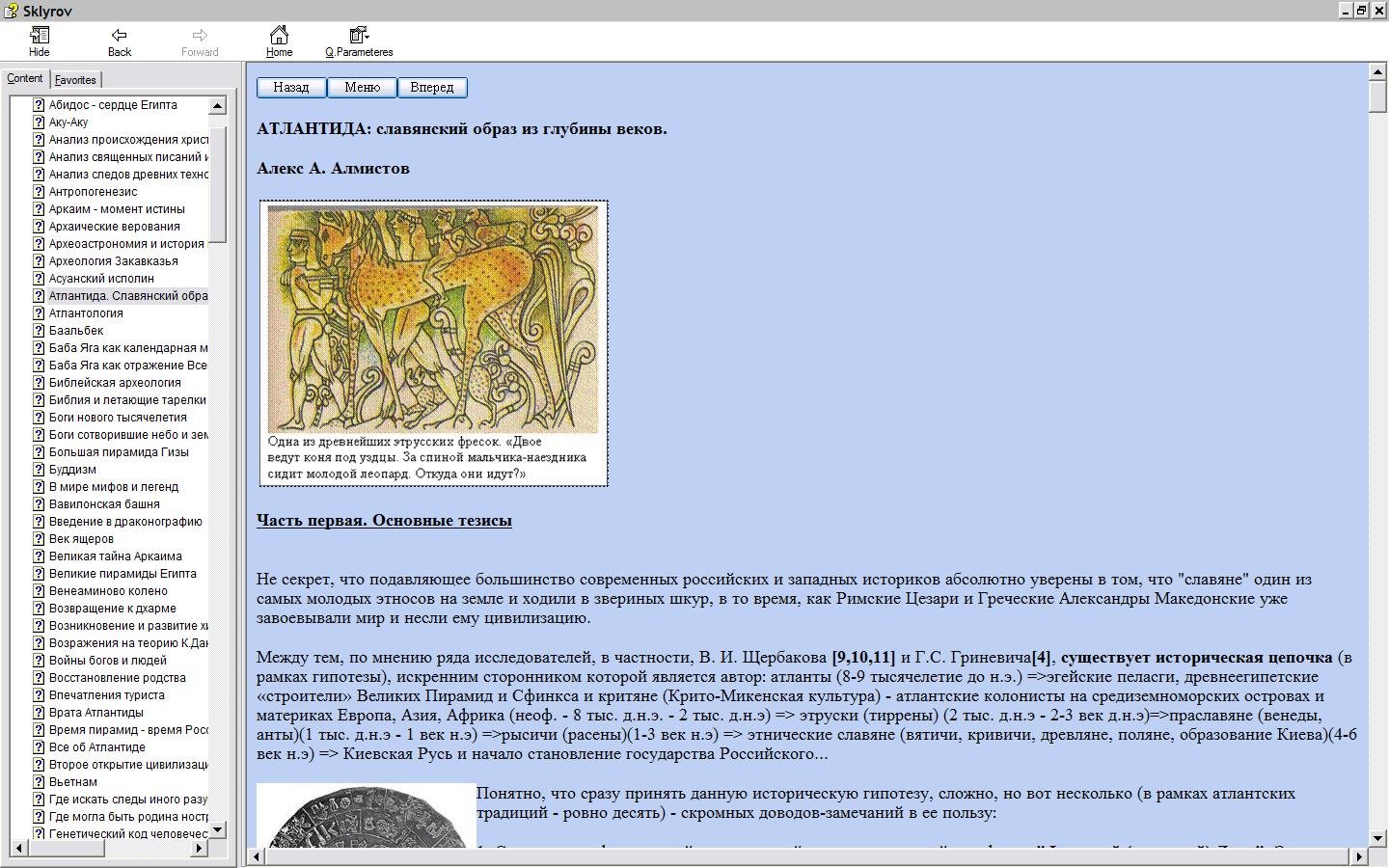1389x868 pixels.
Task: Click the topic icon next to Буддизм
Action: 39,470
